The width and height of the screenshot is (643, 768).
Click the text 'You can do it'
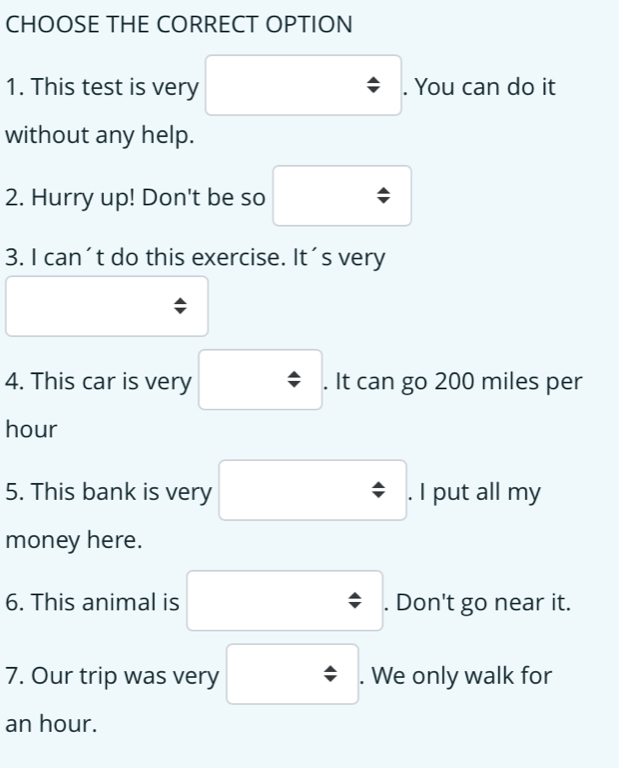tap(485, 87)
